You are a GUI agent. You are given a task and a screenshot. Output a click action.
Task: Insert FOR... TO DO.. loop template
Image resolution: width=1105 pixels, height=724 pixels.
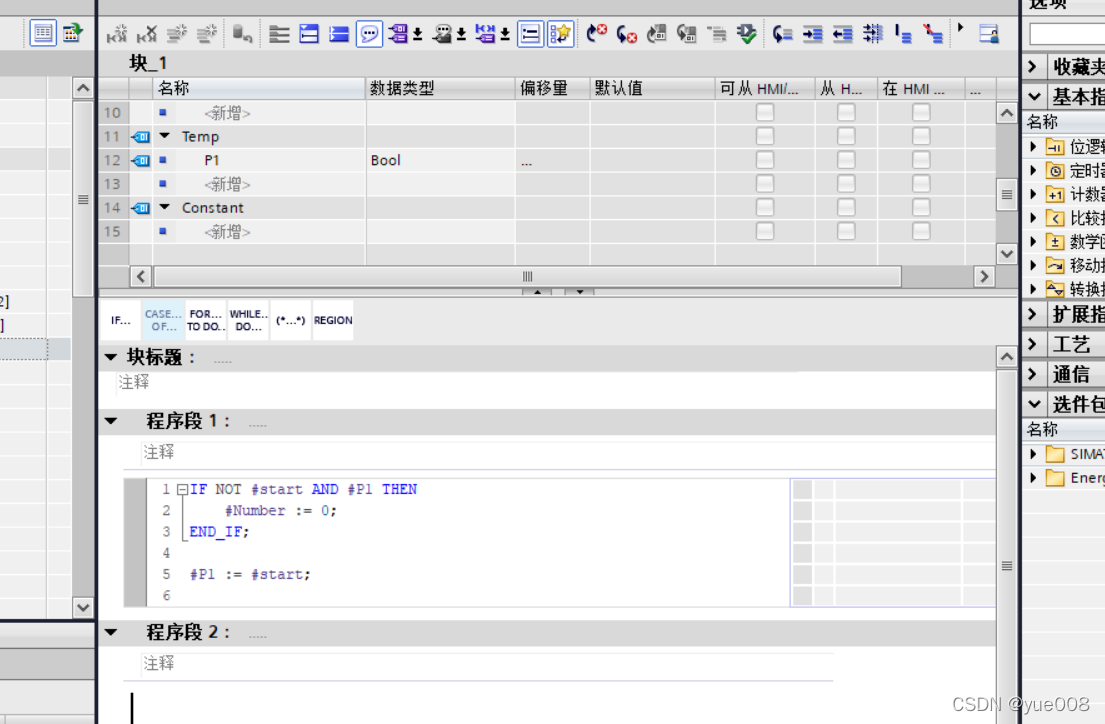tap(206, 320)
